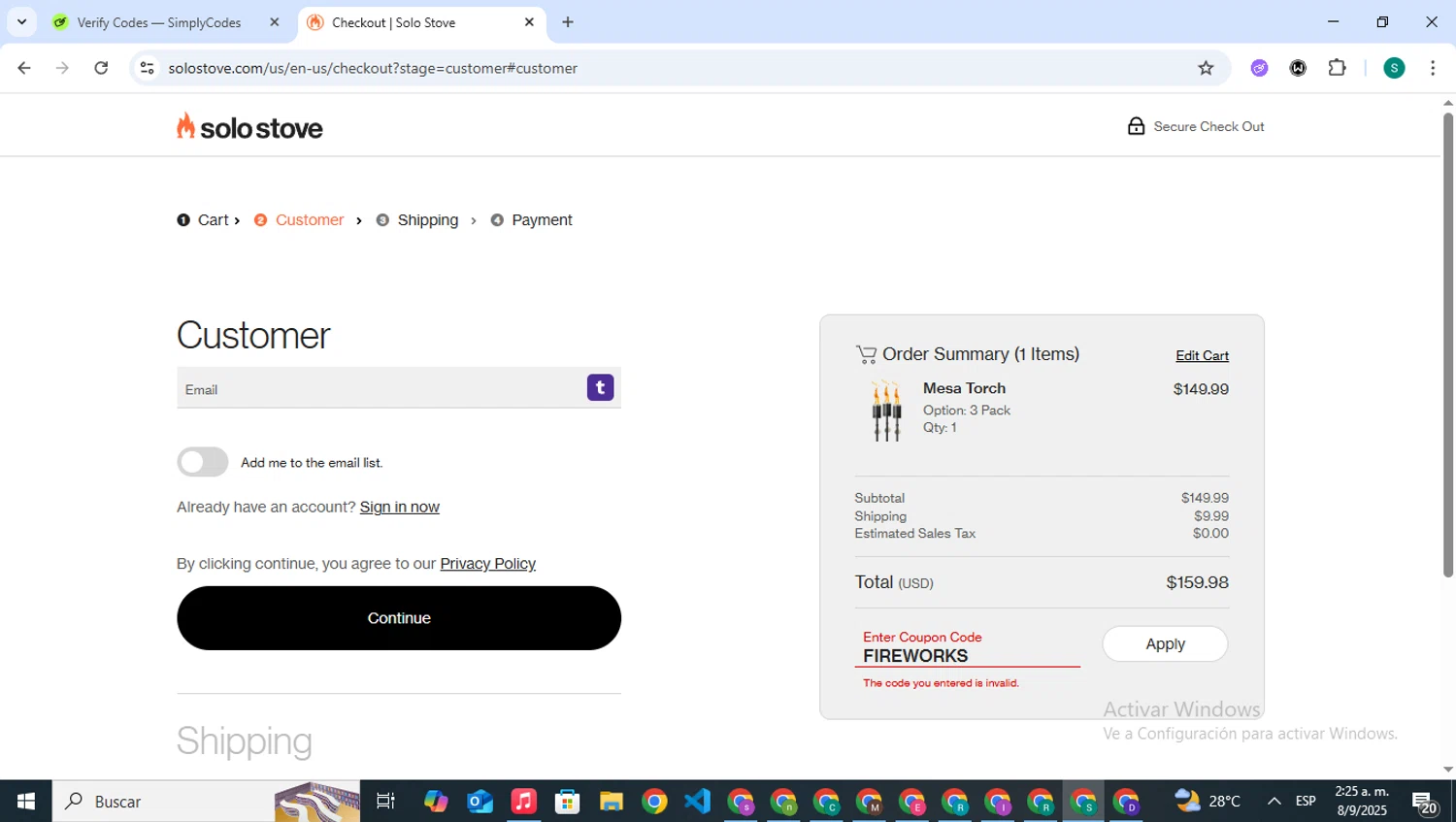
Task: Click the purple circular extension icon in toolbar
Action: pos(1259,68)
